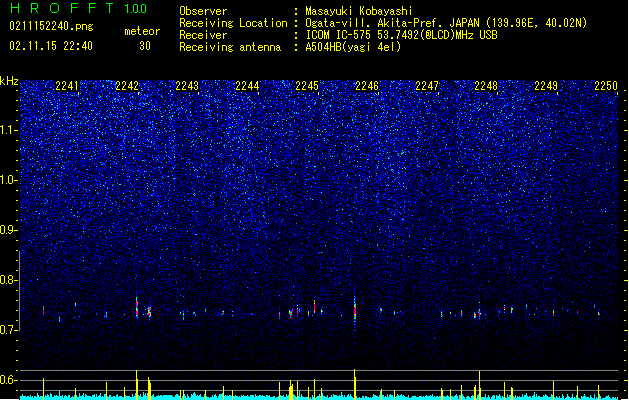Click the 0.6 kHz axis label
The height and width of the screenshot is (400, 629).
click(9, 380)
